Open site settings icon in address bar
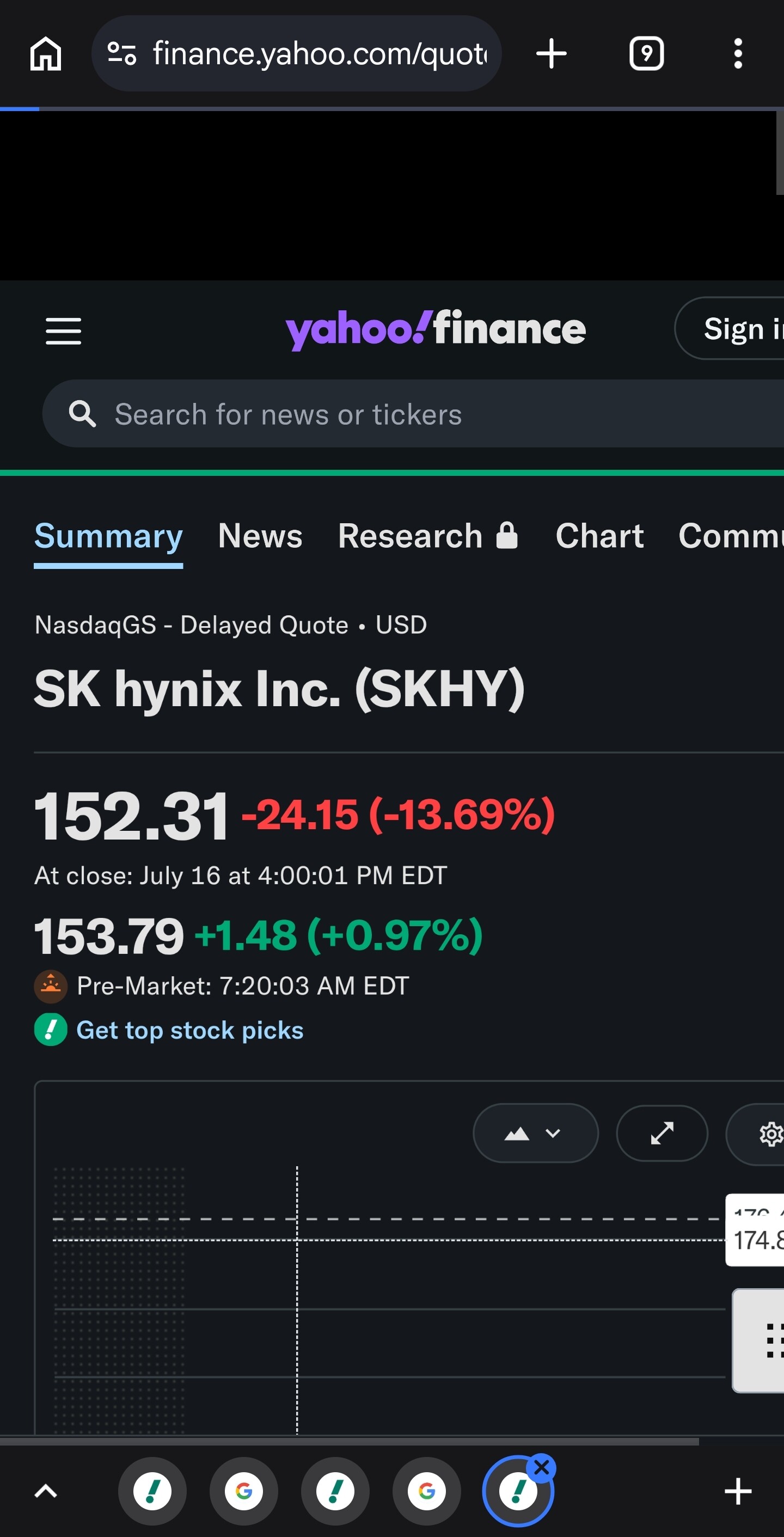Image resolution: width=784 pixels, height=1537 pixels. click(x=122, y=54)
